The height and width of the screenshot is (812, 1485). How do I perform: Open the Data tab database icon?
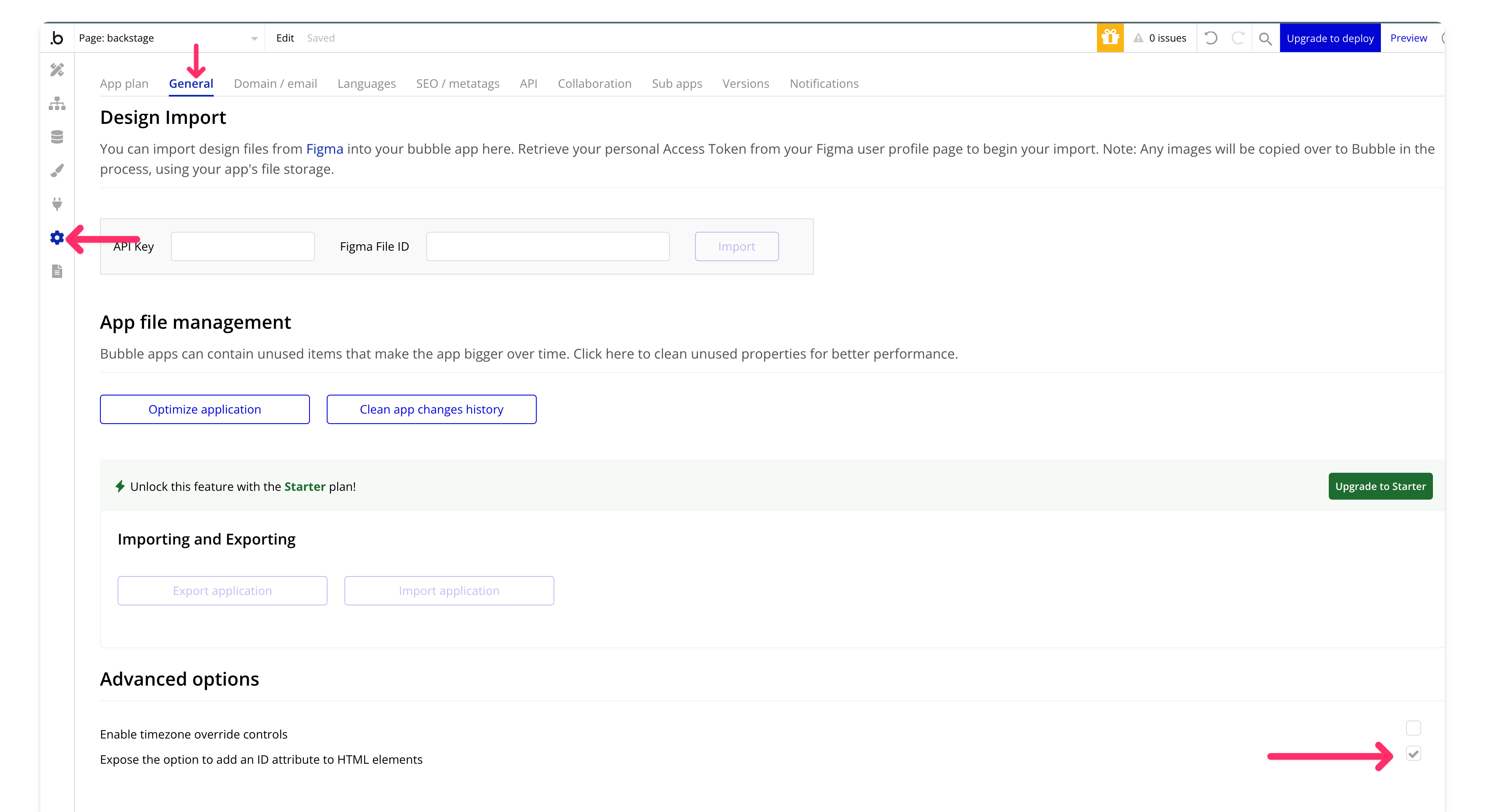(x=57, y=137)
